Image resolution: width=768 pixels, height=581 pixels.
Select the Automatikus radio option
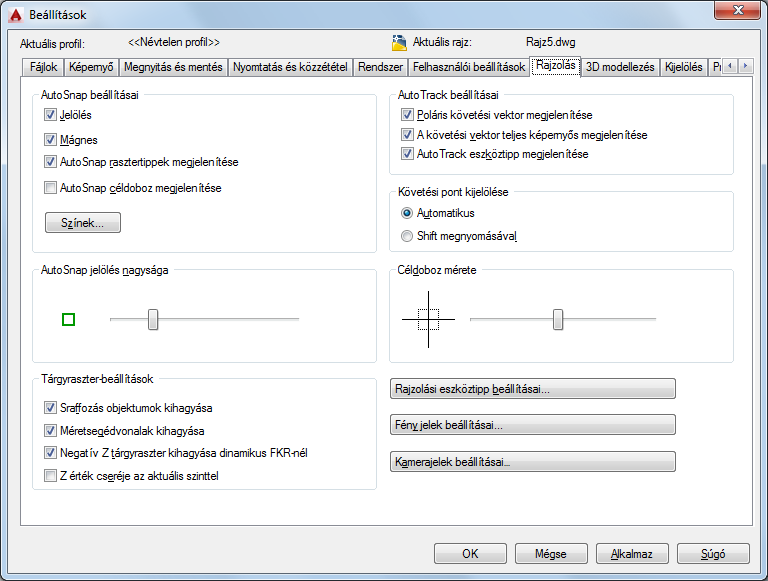[x=406, y=213]
